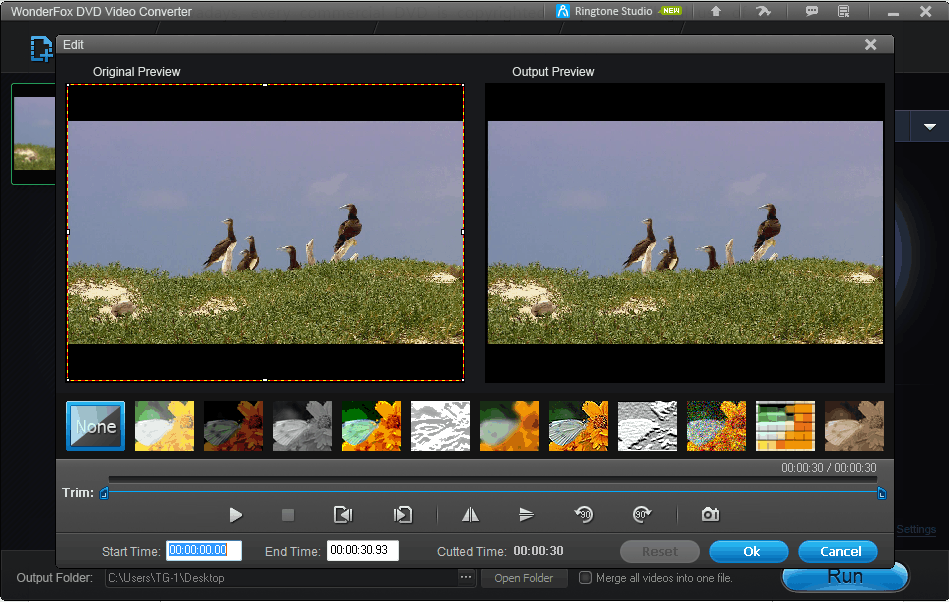Apply the noise effect thumbnail

click(717, 426)
